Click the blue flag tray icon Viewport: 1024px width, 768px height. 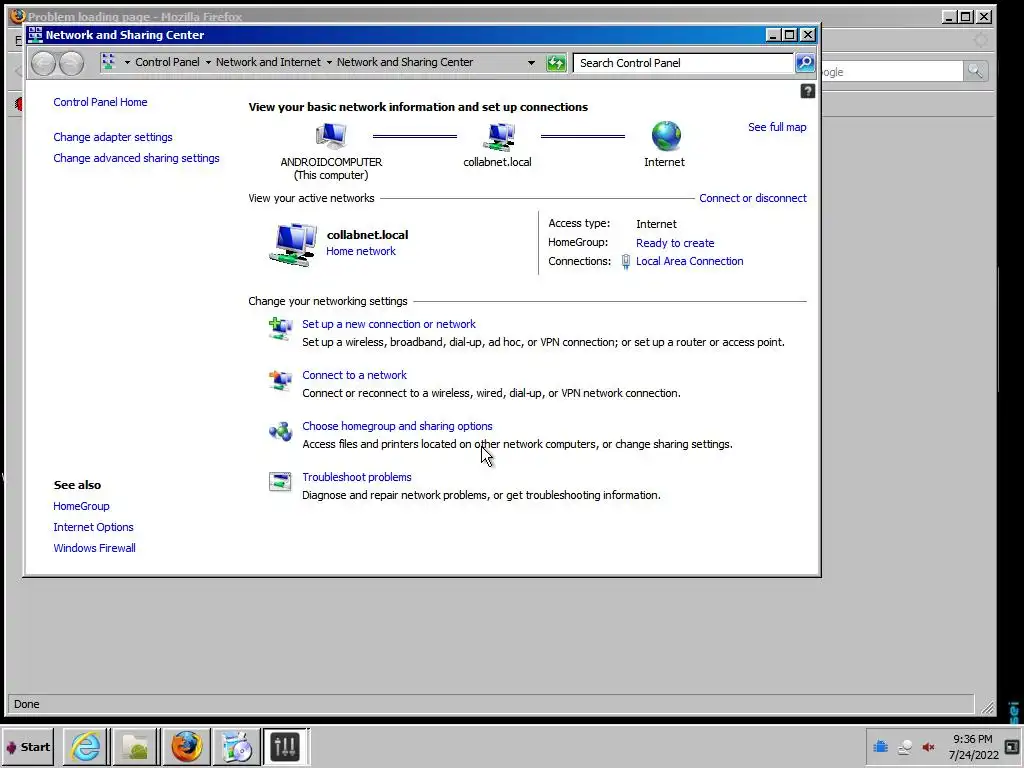coord(880,746)
